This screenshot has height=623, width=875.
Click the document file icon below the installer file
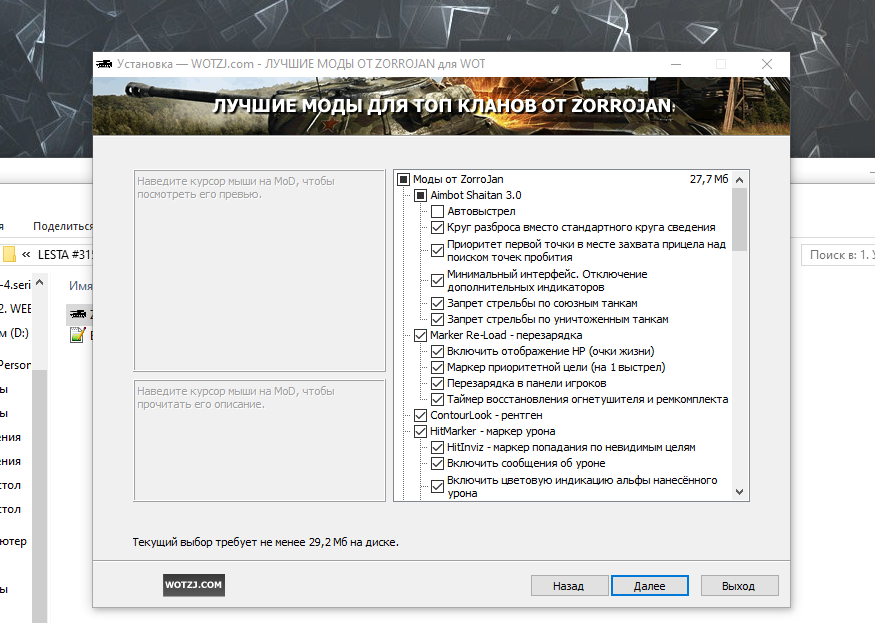point(76,335)
